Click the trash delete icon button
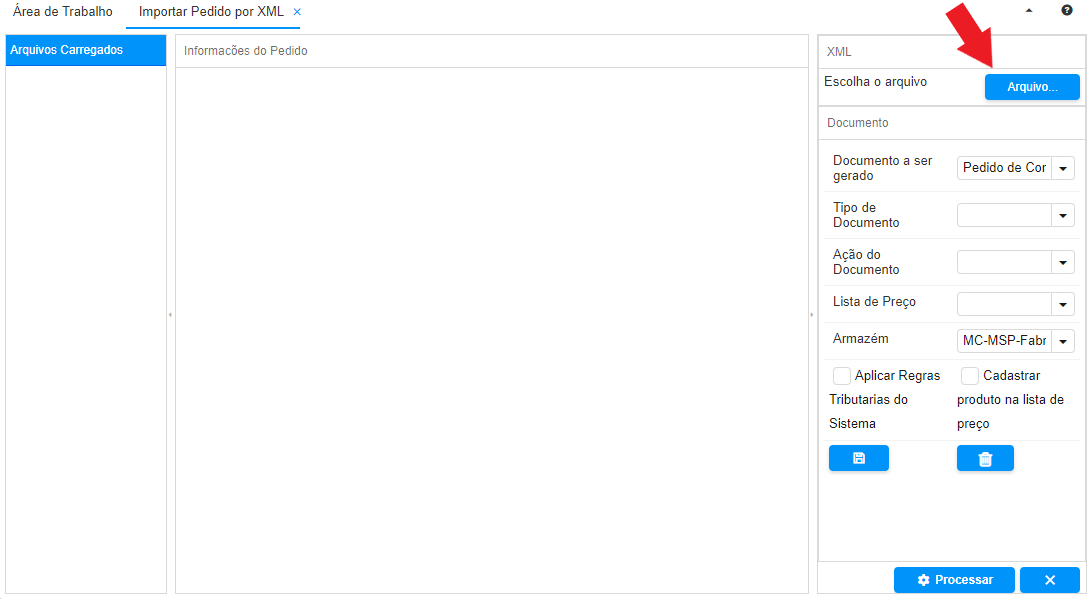The image size is (1089, 599). (x=985, y=459)
